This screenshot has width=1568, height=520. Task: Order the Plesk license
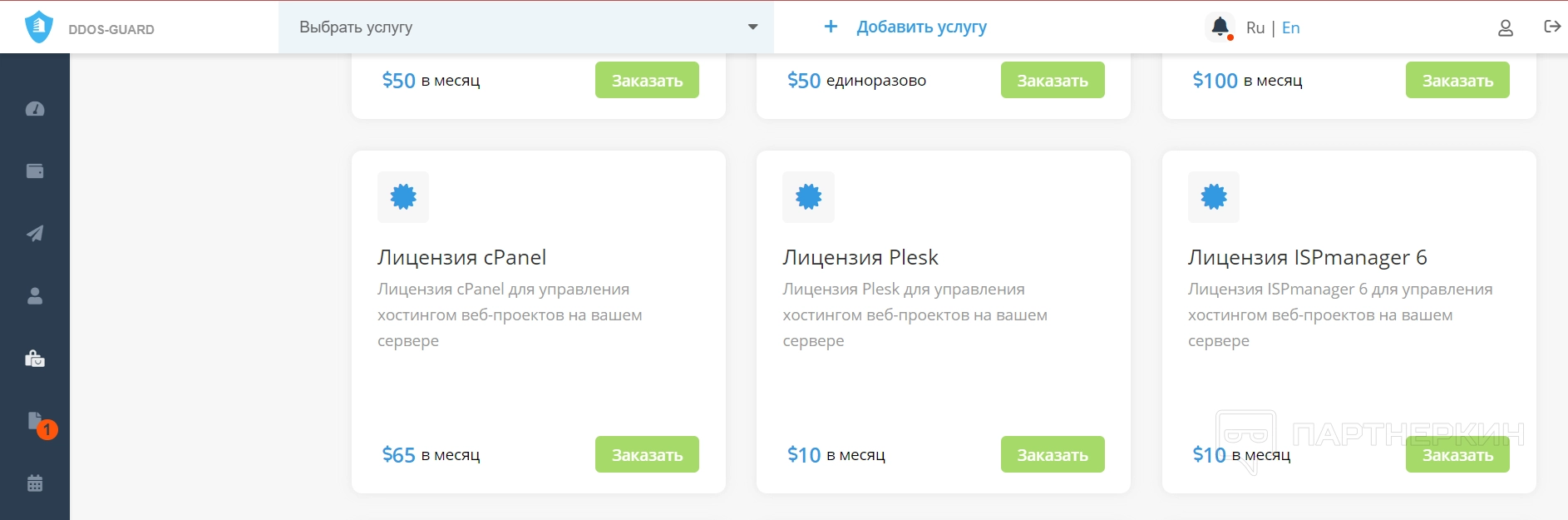click(1052, 455)
